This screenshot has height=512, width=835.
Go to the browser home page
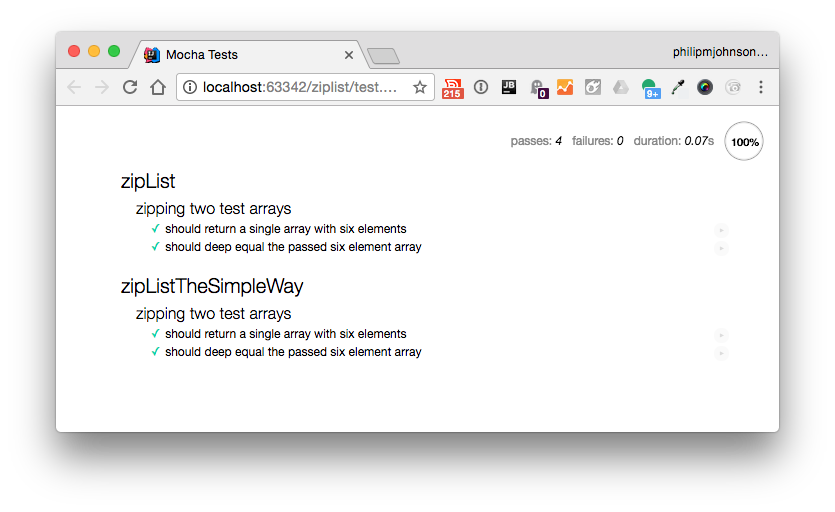click(158, 87)
